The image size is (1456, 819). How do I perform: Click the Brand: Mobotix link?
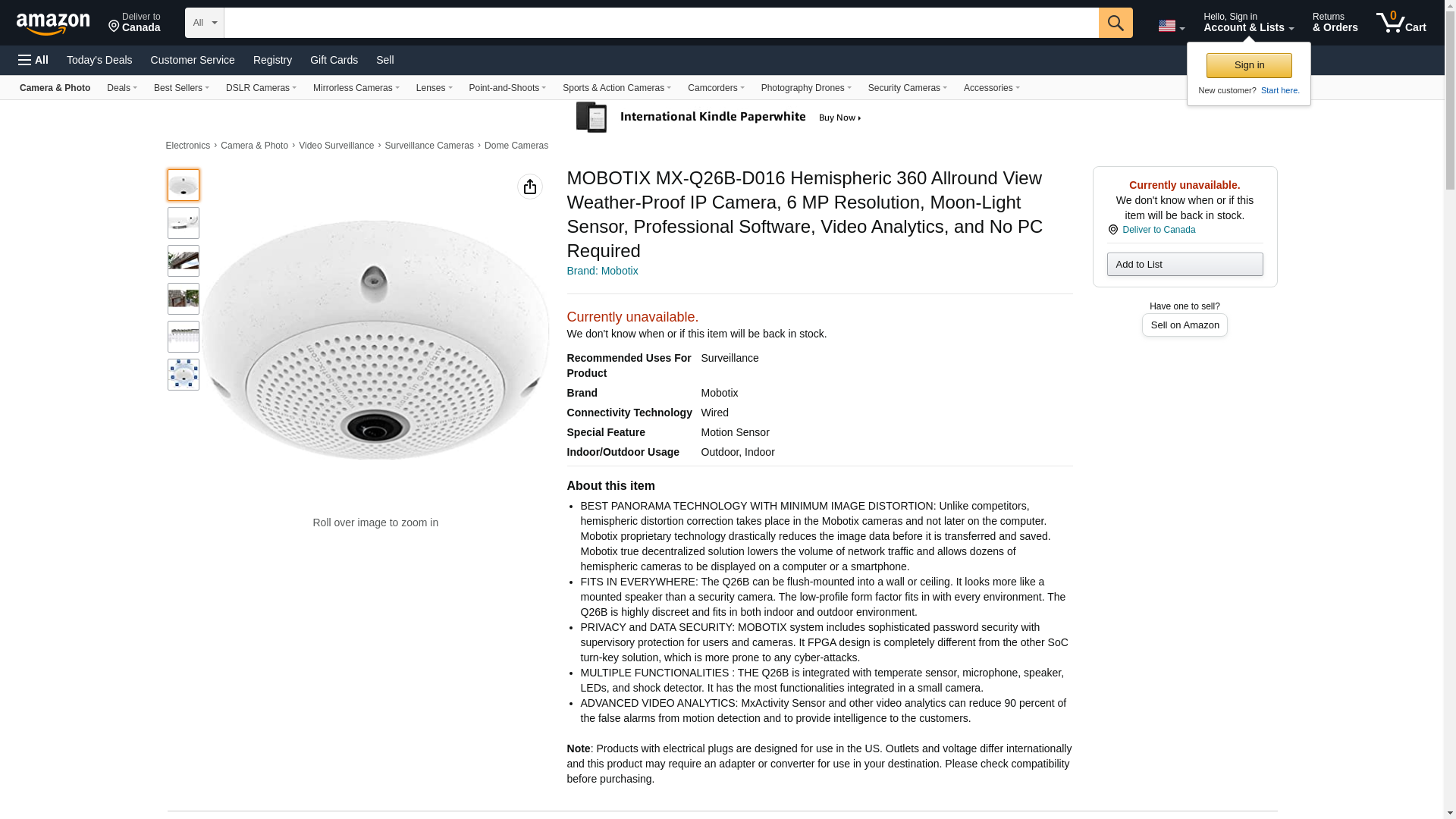(x=602, y=271)
